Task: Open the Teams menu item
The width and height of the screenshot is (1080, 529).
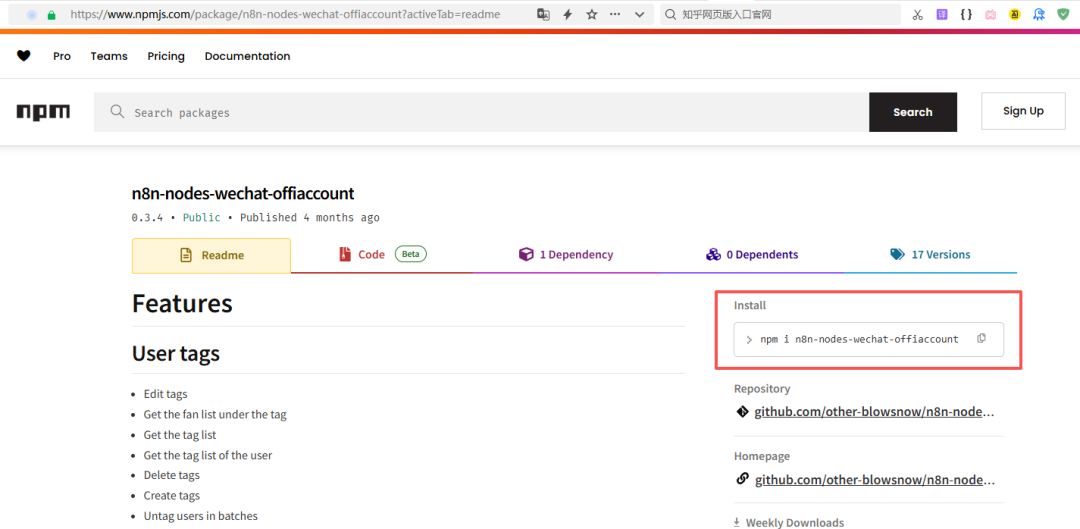Action: point(109,56)
